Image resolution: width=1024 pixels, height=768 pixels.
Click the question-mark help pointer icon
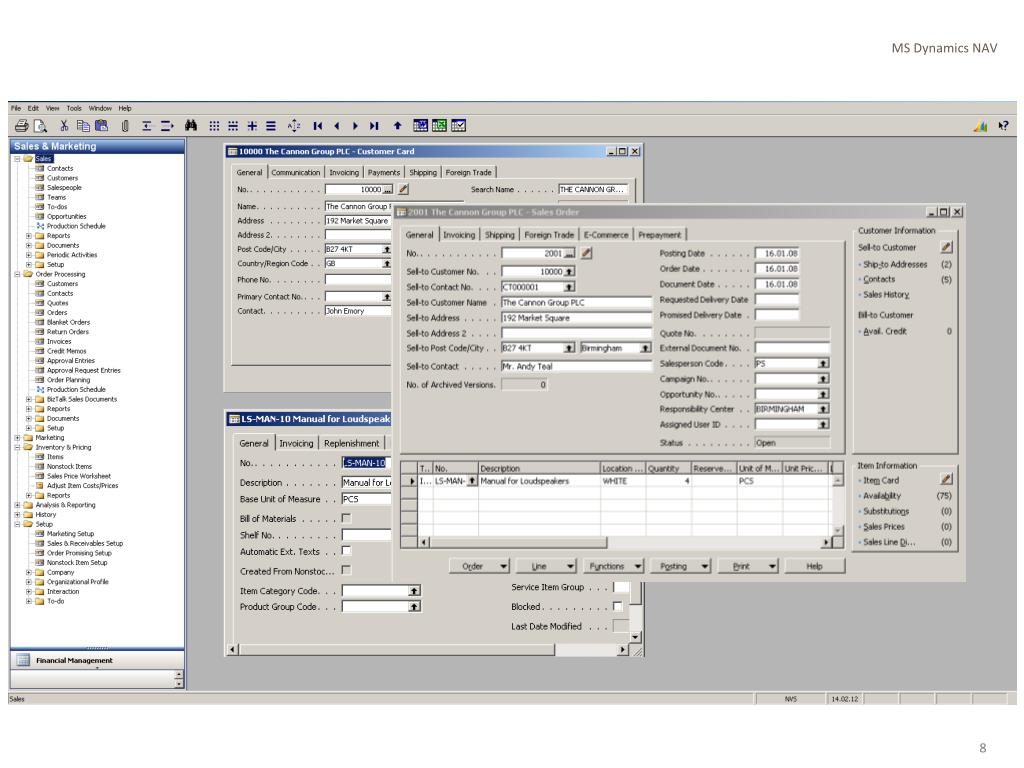coord(1003,126)
